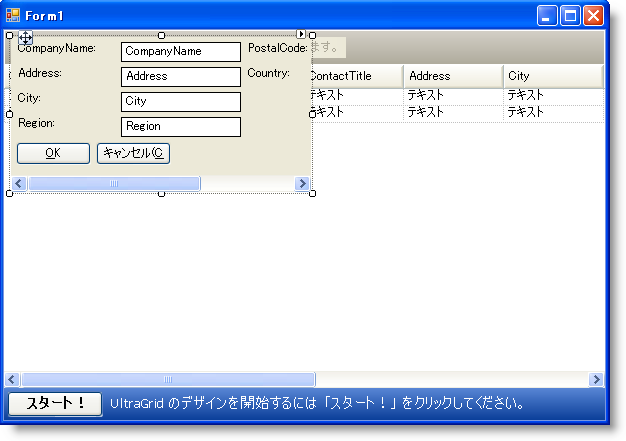Click the grid's bottom scrollbar left arrow
Screen dimensions: 626x441
(13, 380)
